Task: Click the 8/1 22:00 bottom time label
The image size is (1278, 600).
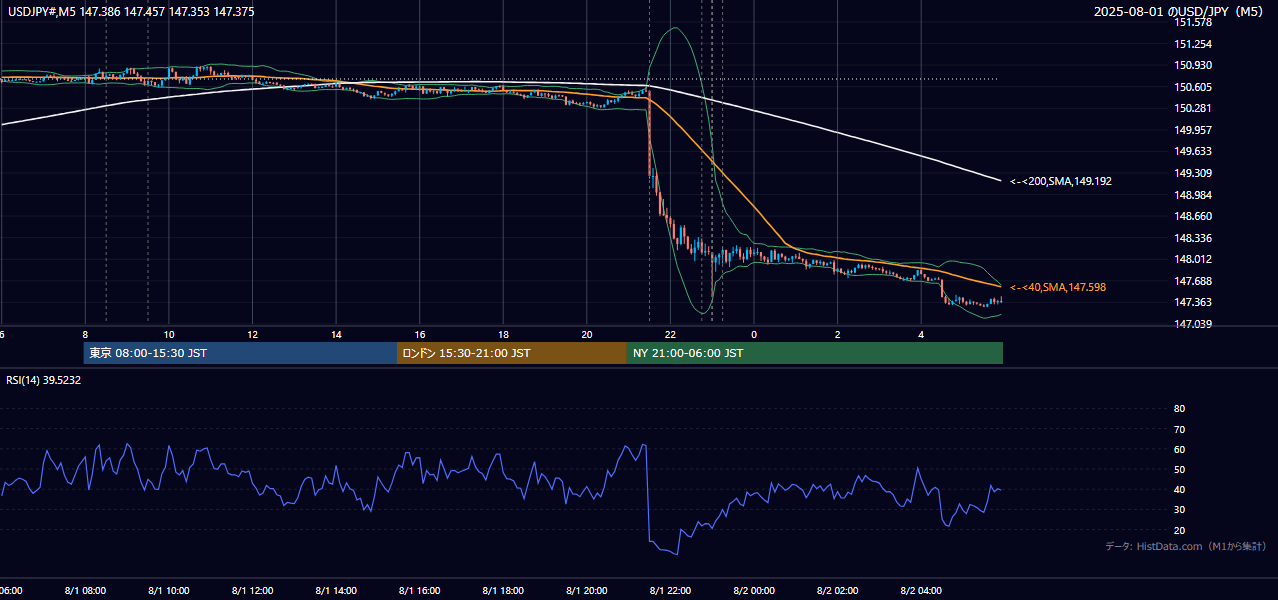Action: [x=671, y=591]
